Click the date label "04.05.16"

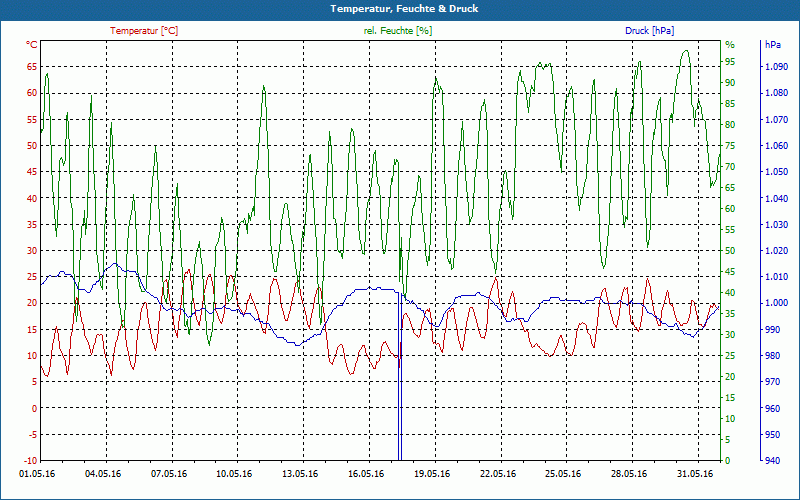(103, 474)
